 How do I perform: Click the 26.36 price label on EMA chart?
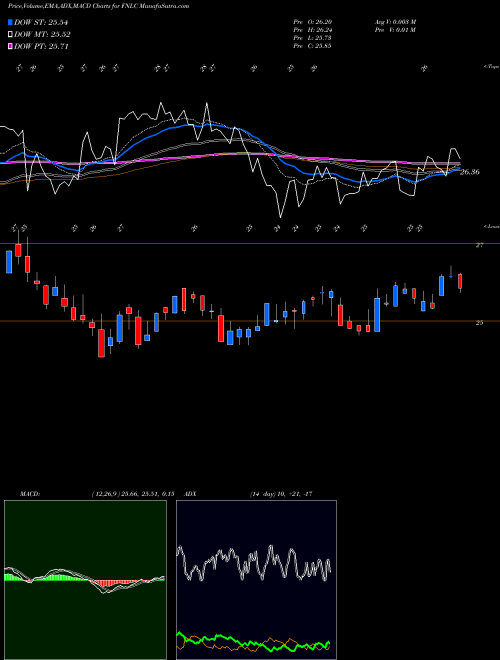(x=470, y=172)
